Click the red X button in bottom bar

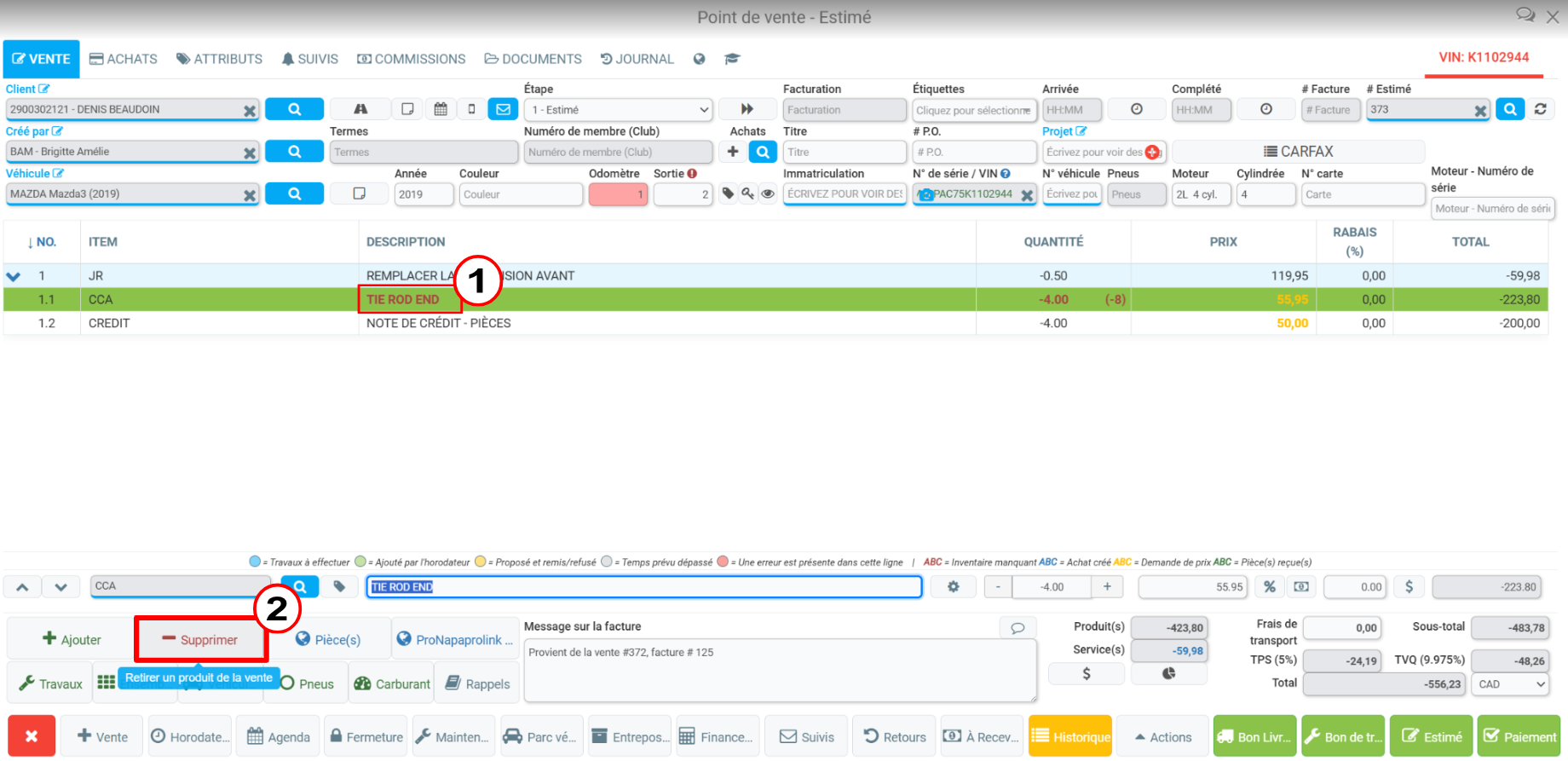click(x=32, y=736)
